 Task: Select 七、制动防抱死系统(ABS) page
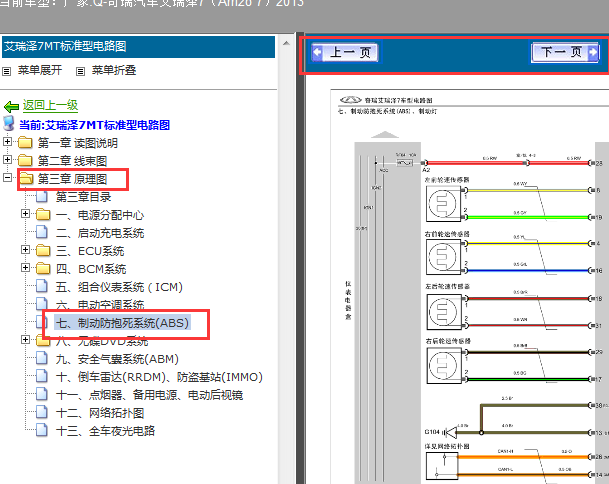click(122, 323)
